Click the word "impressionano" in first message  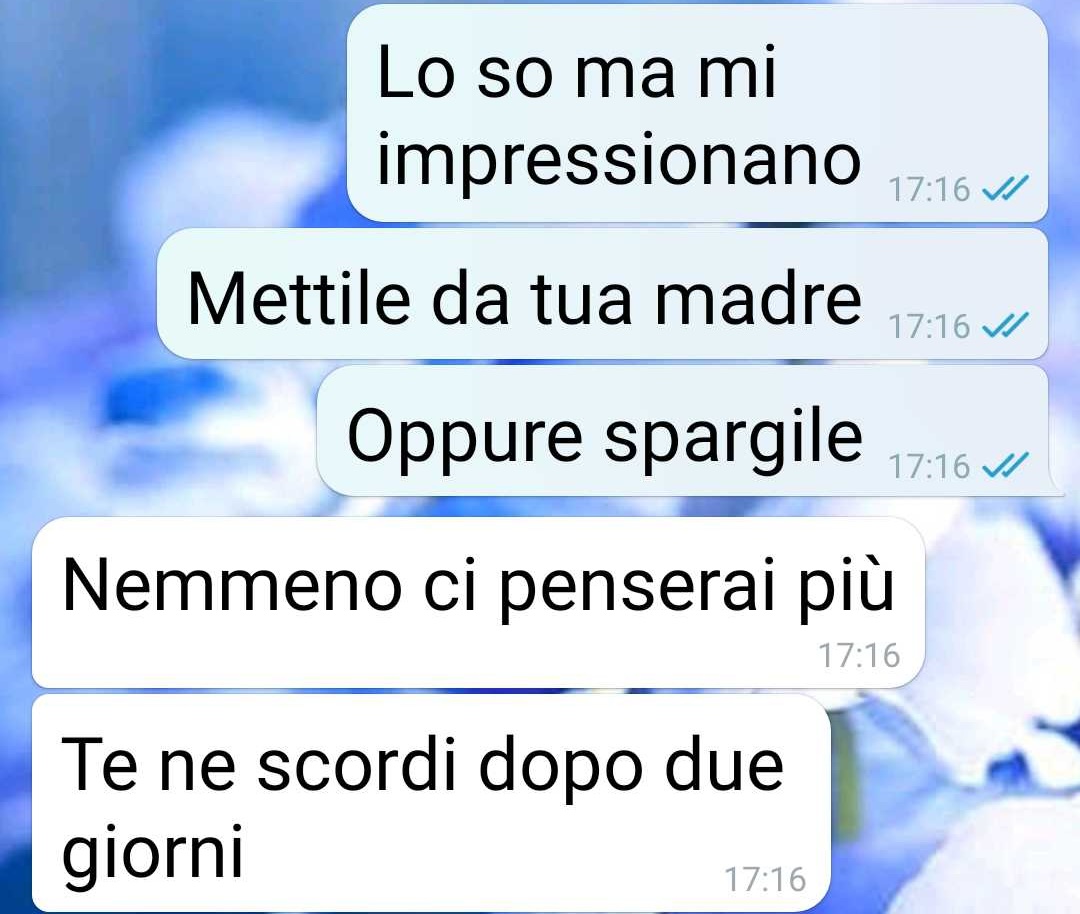pyautogui.click(x=619, y=161)
